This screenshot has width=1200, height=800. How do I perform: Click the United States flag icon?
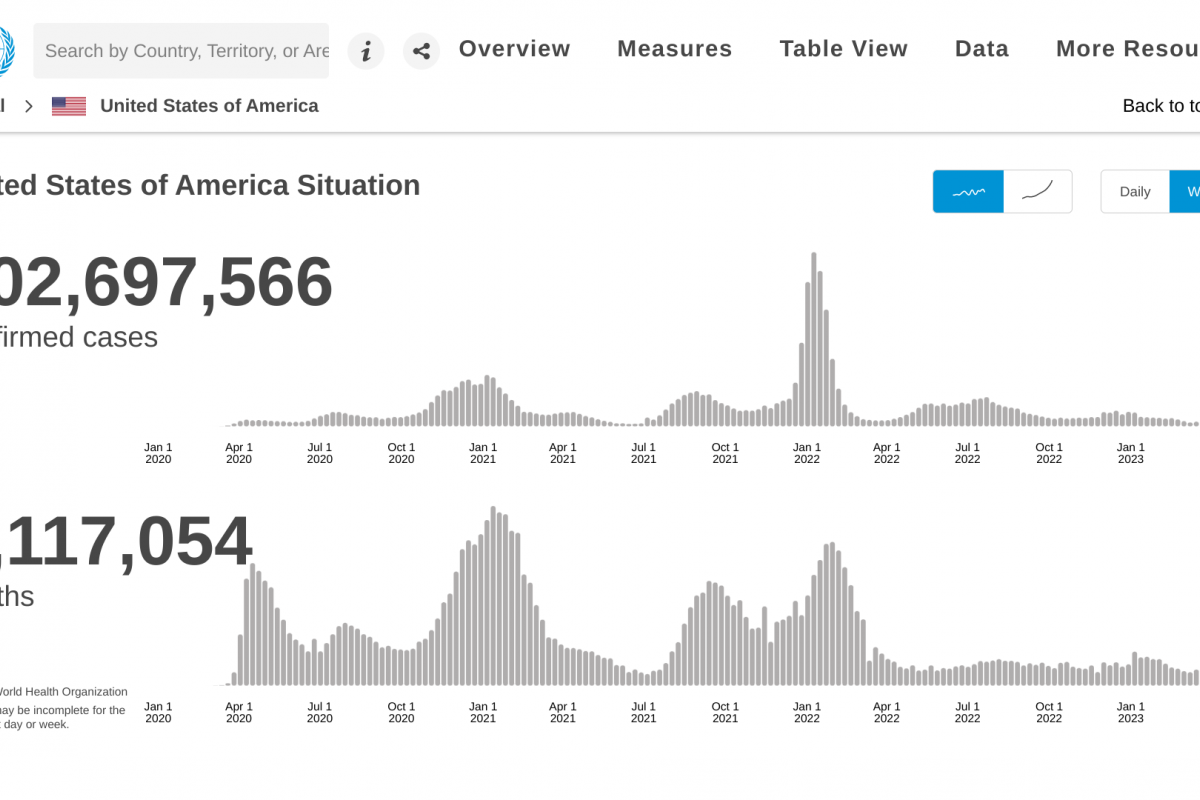tap(69, 106)
